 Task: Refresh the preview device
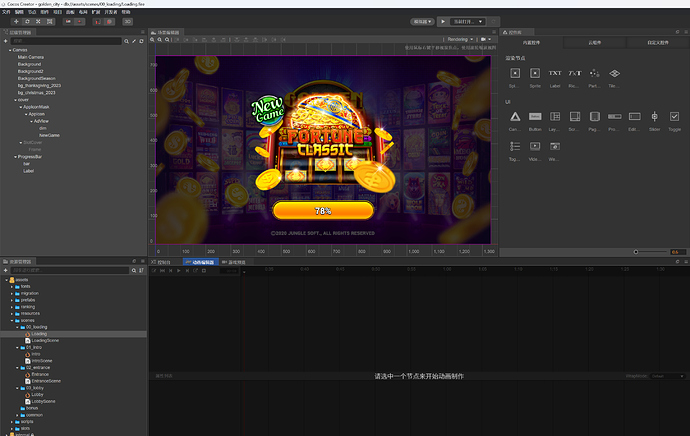click(493, 22)
